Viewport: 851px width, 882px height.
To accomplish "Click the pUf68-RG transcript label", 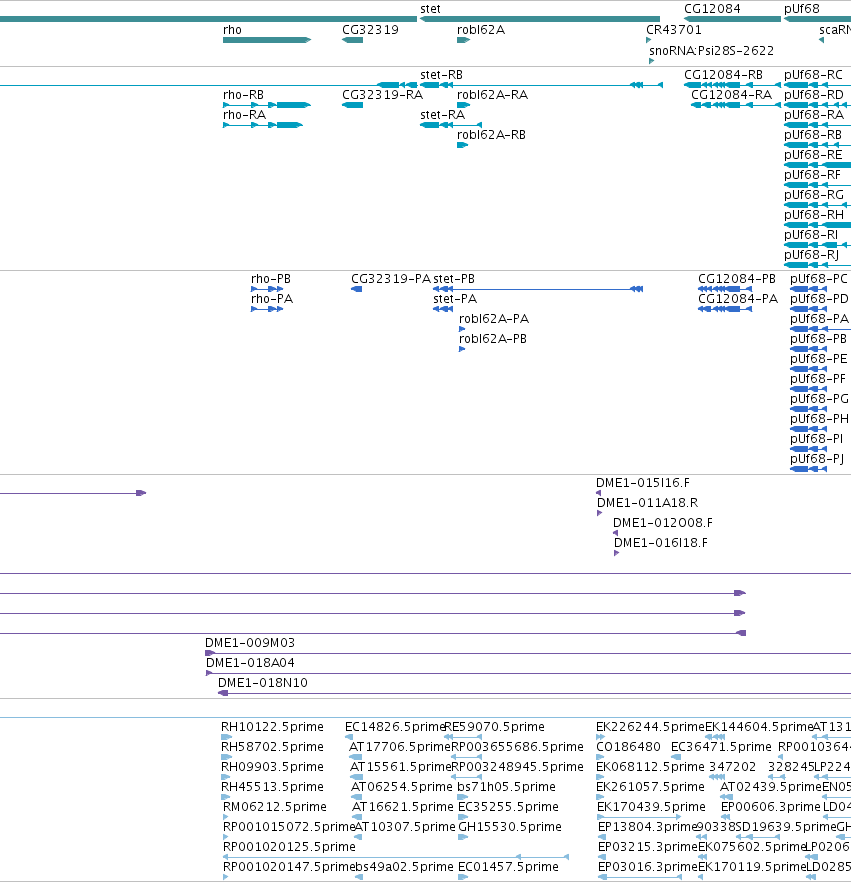I will [x=814, y=195].
